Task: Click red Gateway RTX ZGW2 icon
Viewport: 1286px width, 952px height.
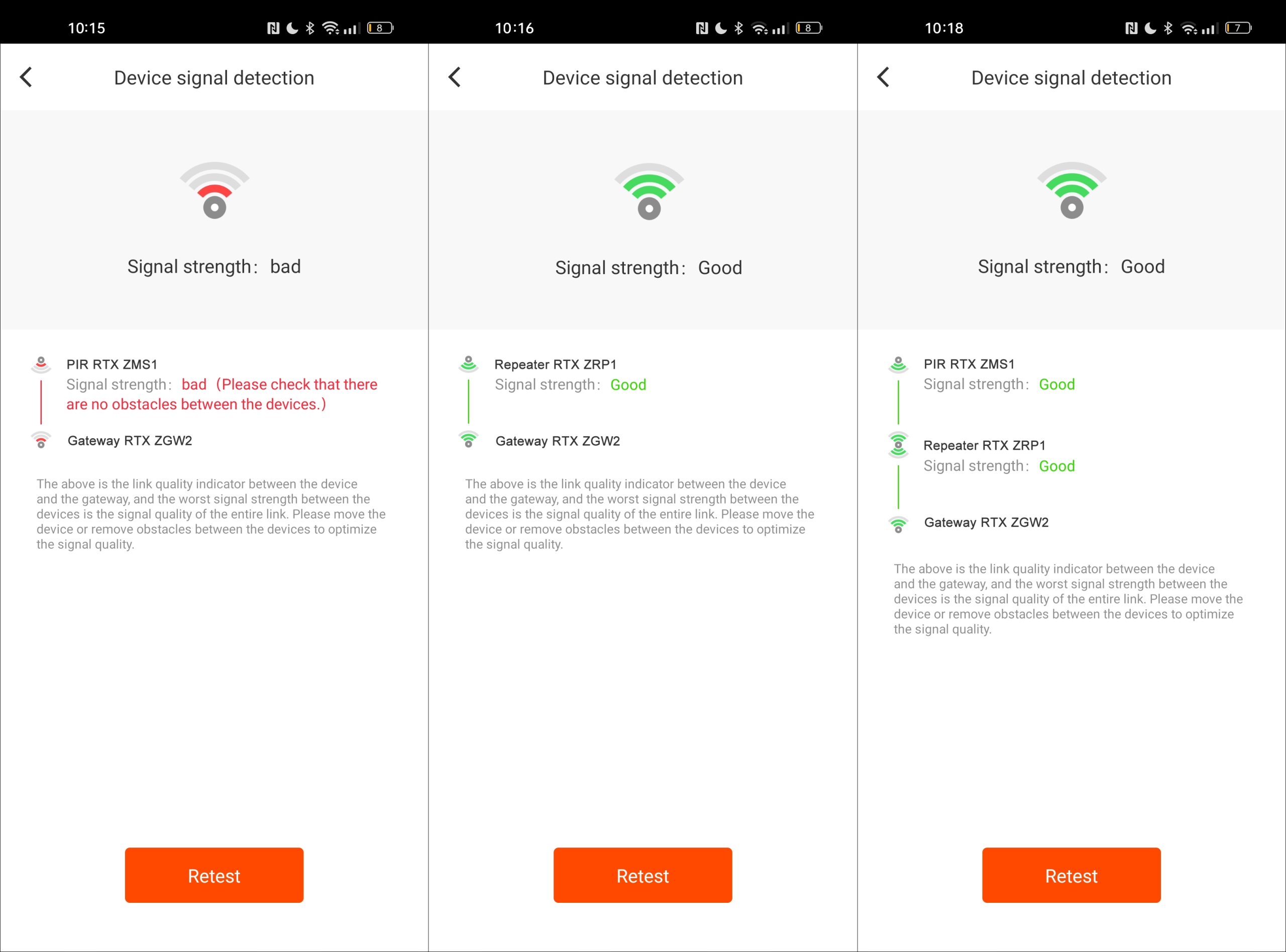Action: tap(41, 440)
